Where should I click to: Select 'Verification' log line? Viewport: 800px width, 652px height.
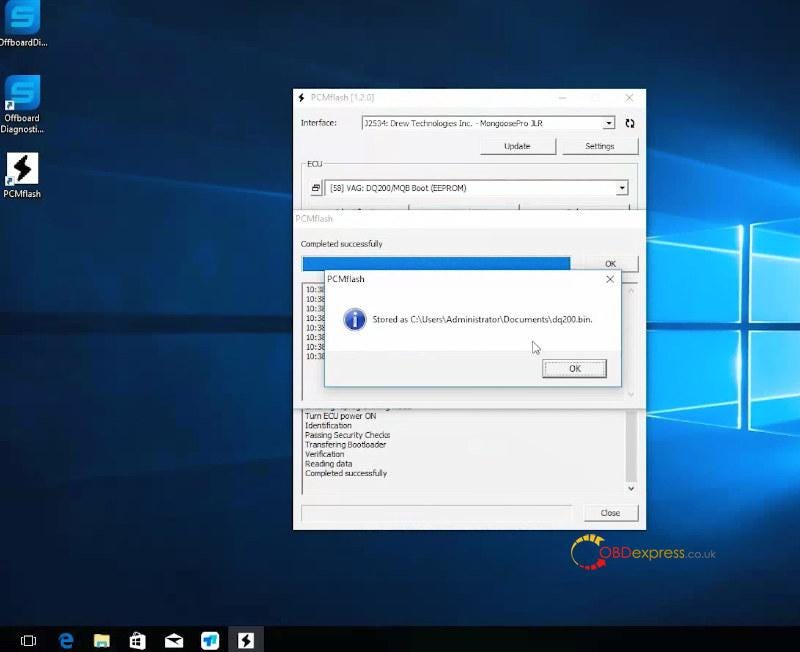coord(324,454)
